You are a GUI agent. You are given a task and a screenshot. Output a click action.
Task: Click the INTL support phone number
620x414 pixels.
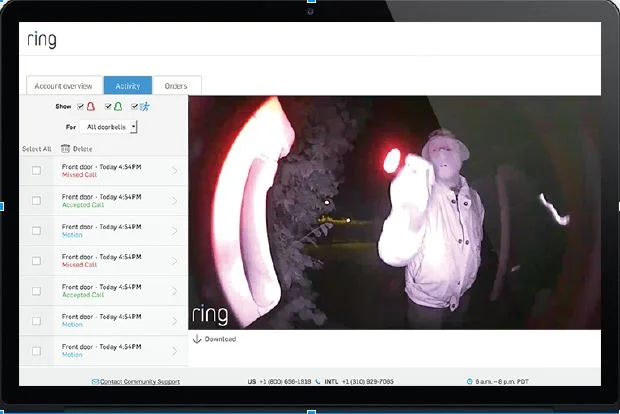[368, 382]
